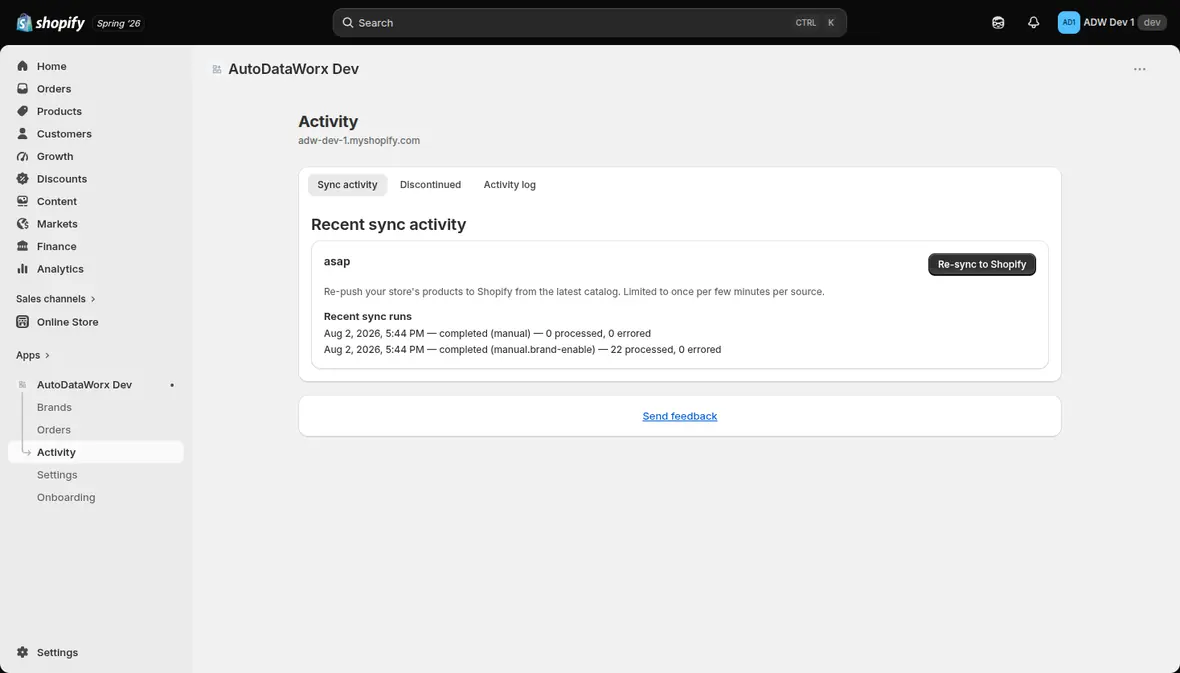
Task: Click the dev badge next to store name
Action: (1151, 23)
